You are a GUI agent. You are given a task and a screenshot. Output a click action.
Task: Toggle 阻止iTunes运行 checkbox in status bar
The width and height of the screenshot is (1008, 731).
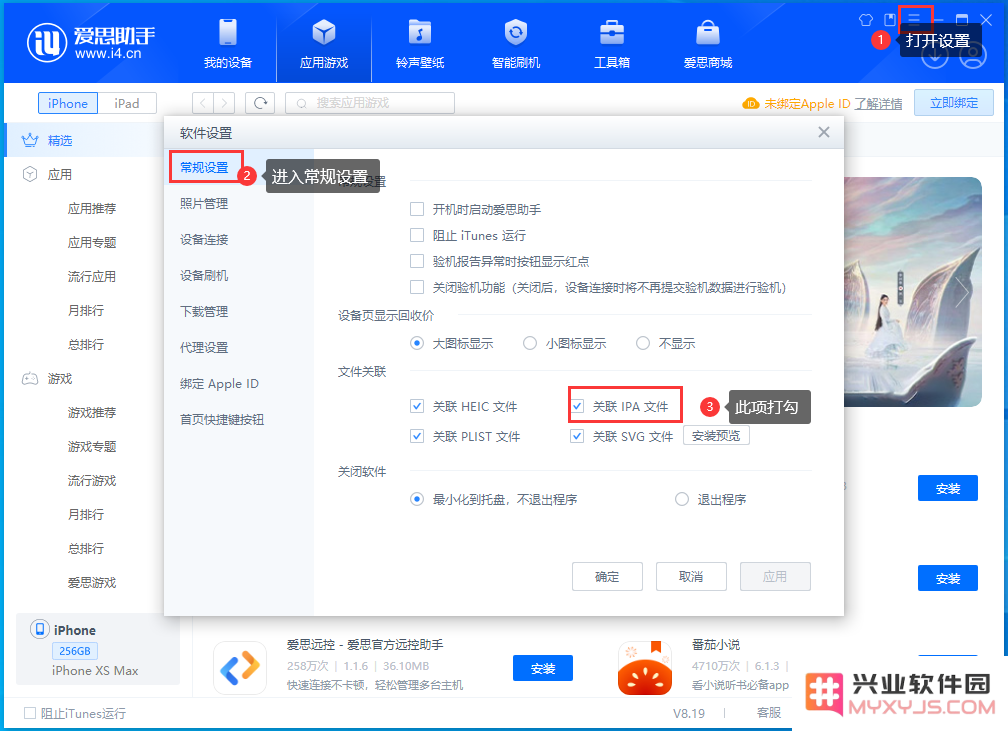pyautogui.click(x=30, y=713)
